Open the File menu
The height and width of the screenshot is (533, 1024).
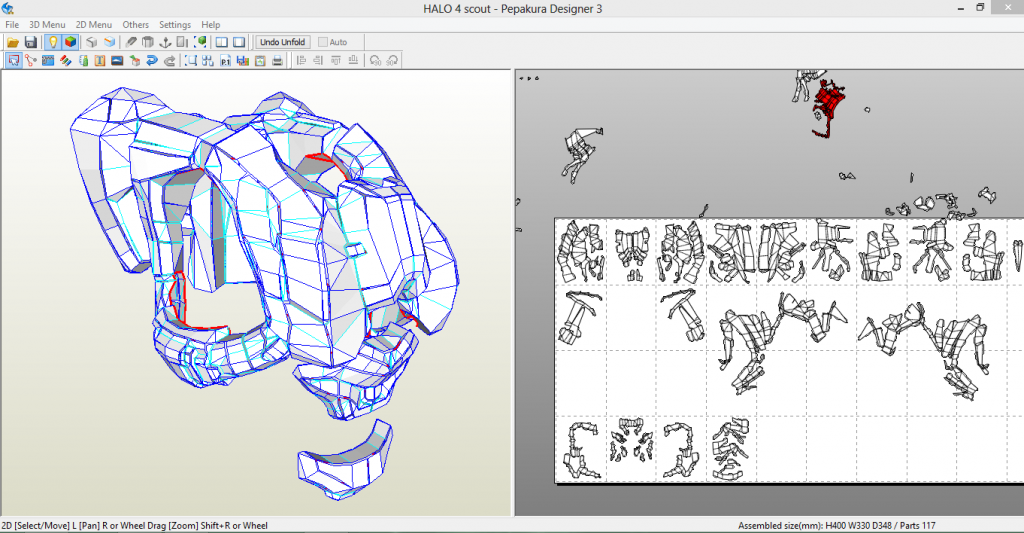12,24
